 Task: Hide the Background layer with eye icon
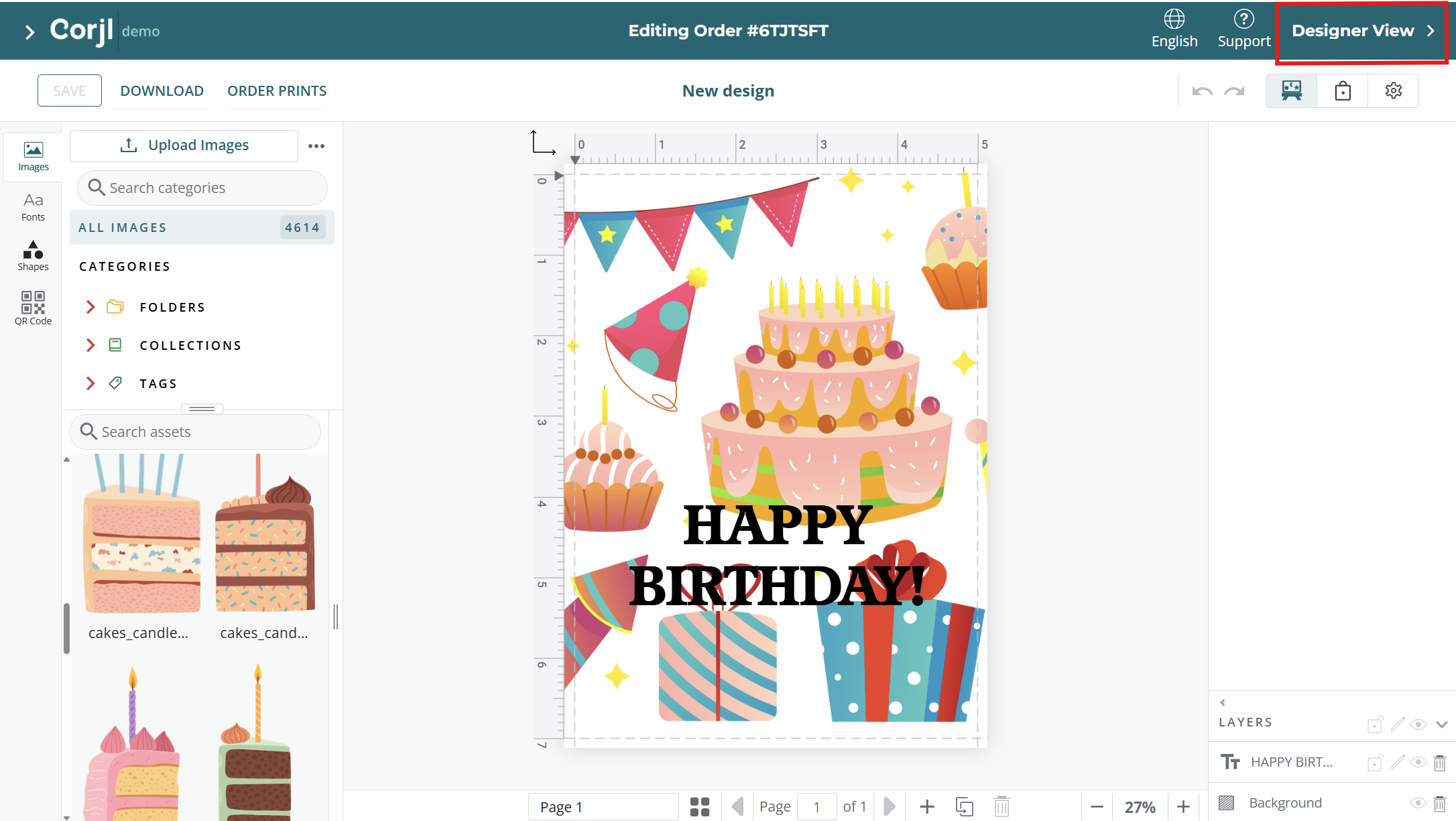[x=1418, y=803]
